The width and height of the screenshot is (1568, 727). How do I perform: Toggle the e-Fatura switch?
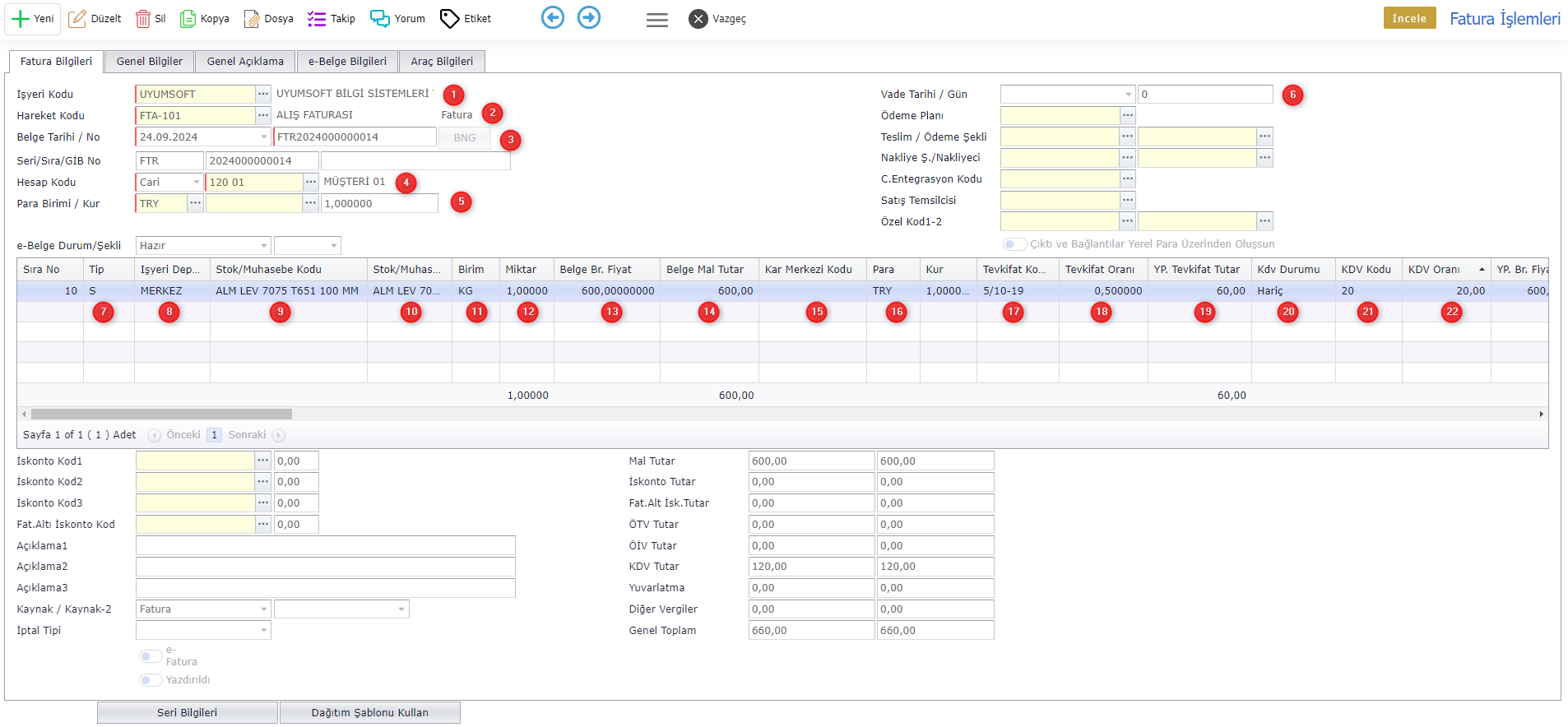(151, 656)
